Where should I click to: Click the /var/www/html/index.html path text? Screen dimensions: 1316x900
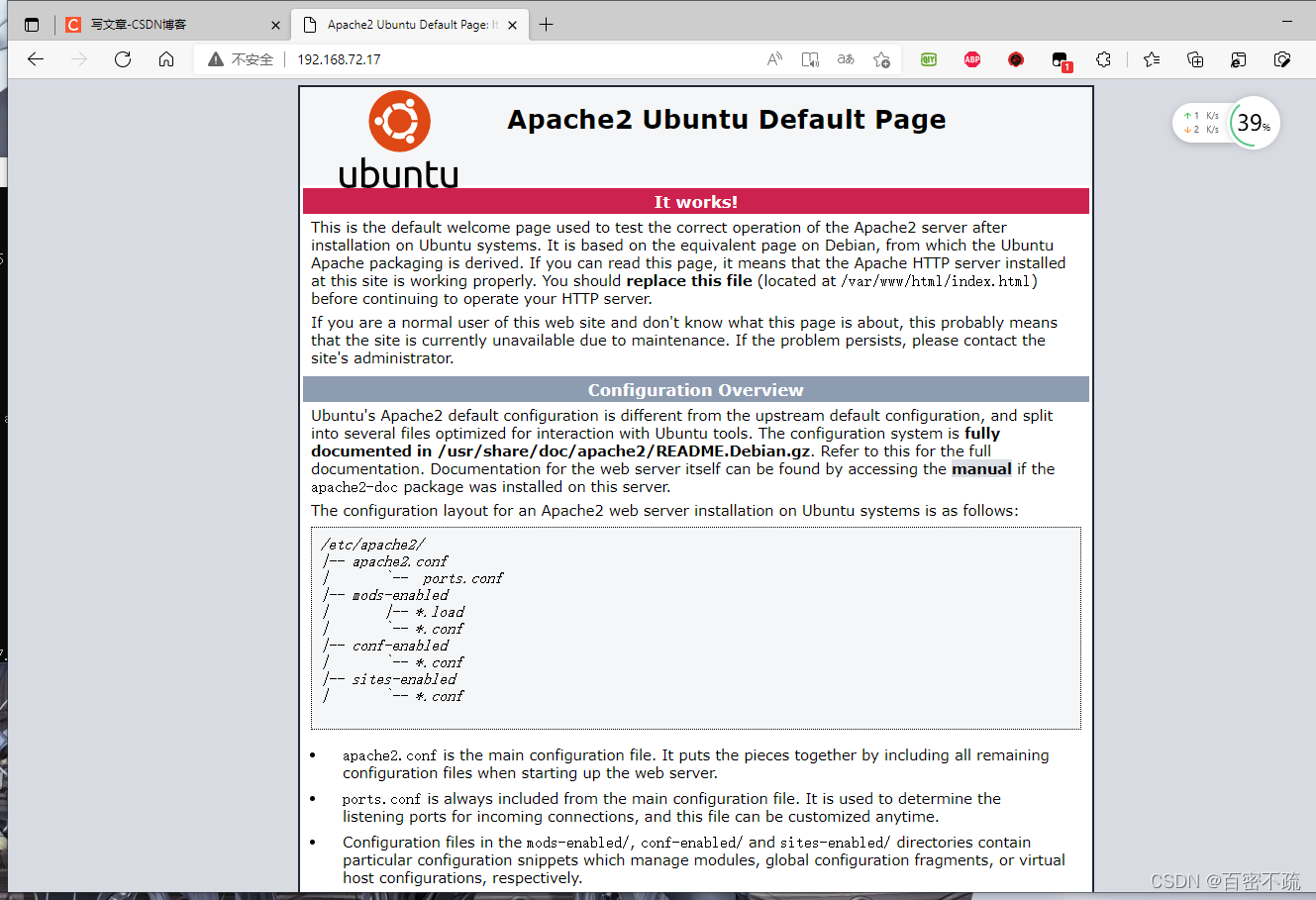[936, 281]
